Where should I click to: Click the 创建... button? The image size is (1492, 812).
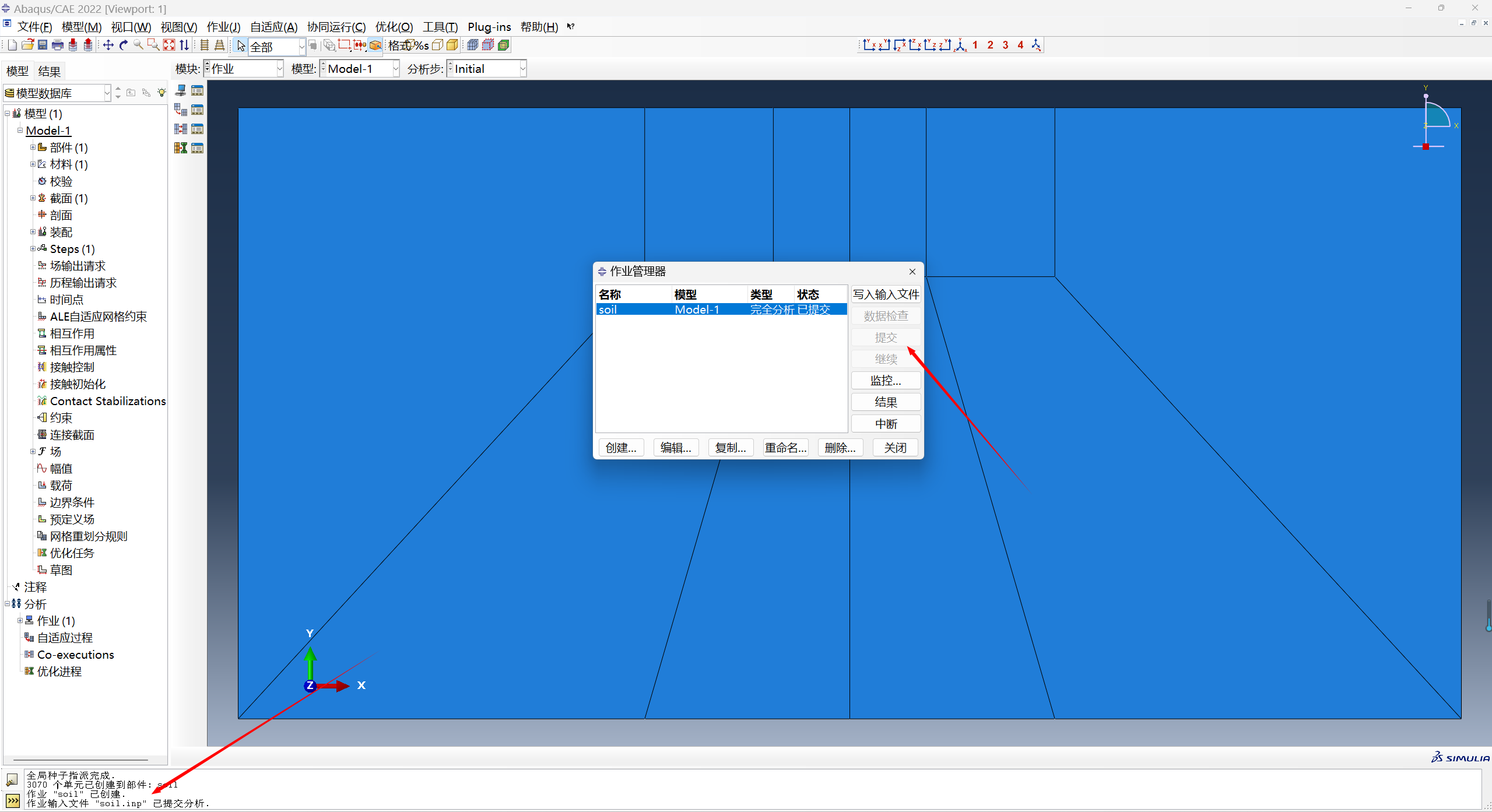coord(621,448)
